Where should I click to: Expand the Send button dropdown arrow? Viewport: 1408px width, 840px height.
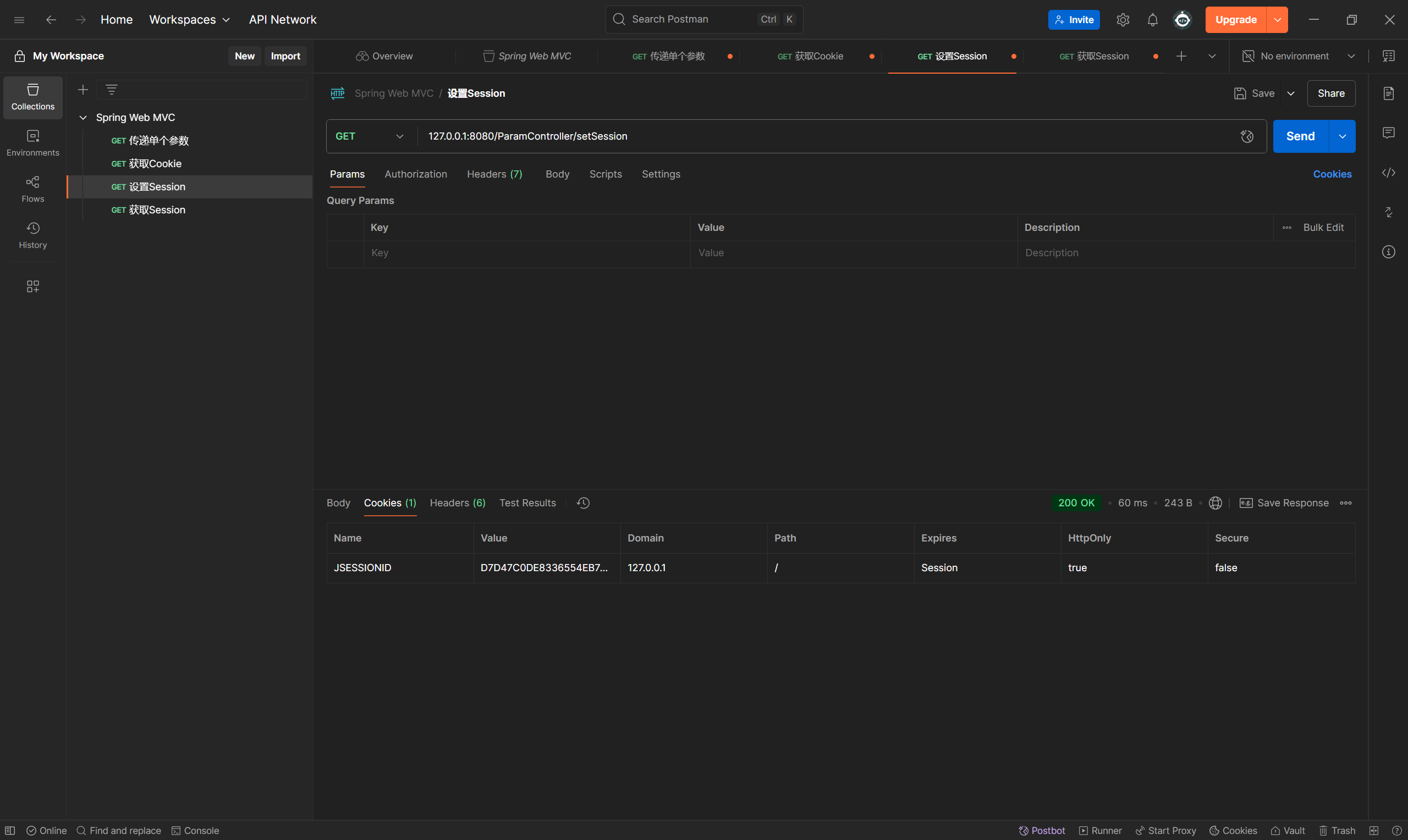1342,136
